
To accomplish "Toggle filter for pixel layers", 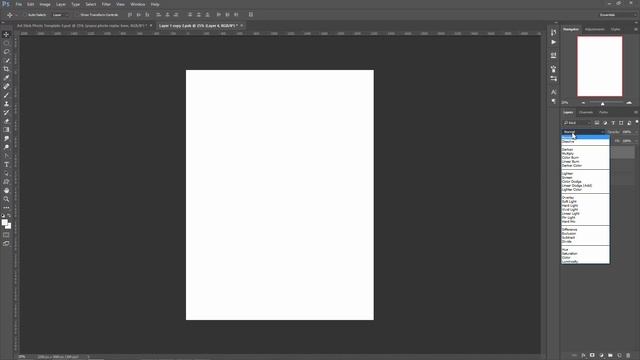I will pos(597,123).
